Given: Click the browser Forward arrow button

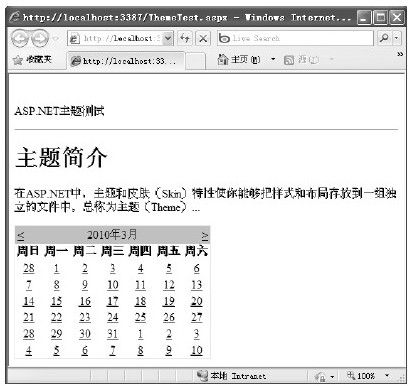Looking at the screenshot, I should pos(40,38).
